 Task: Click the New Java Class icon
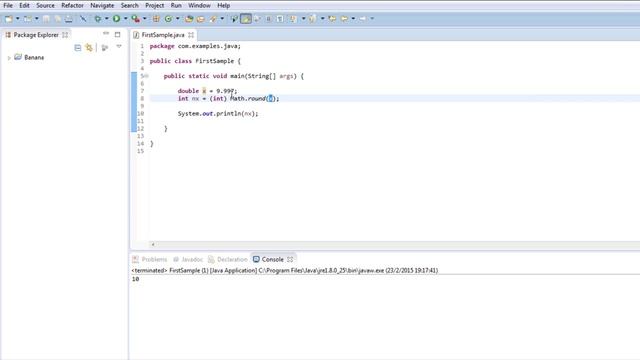168,19
